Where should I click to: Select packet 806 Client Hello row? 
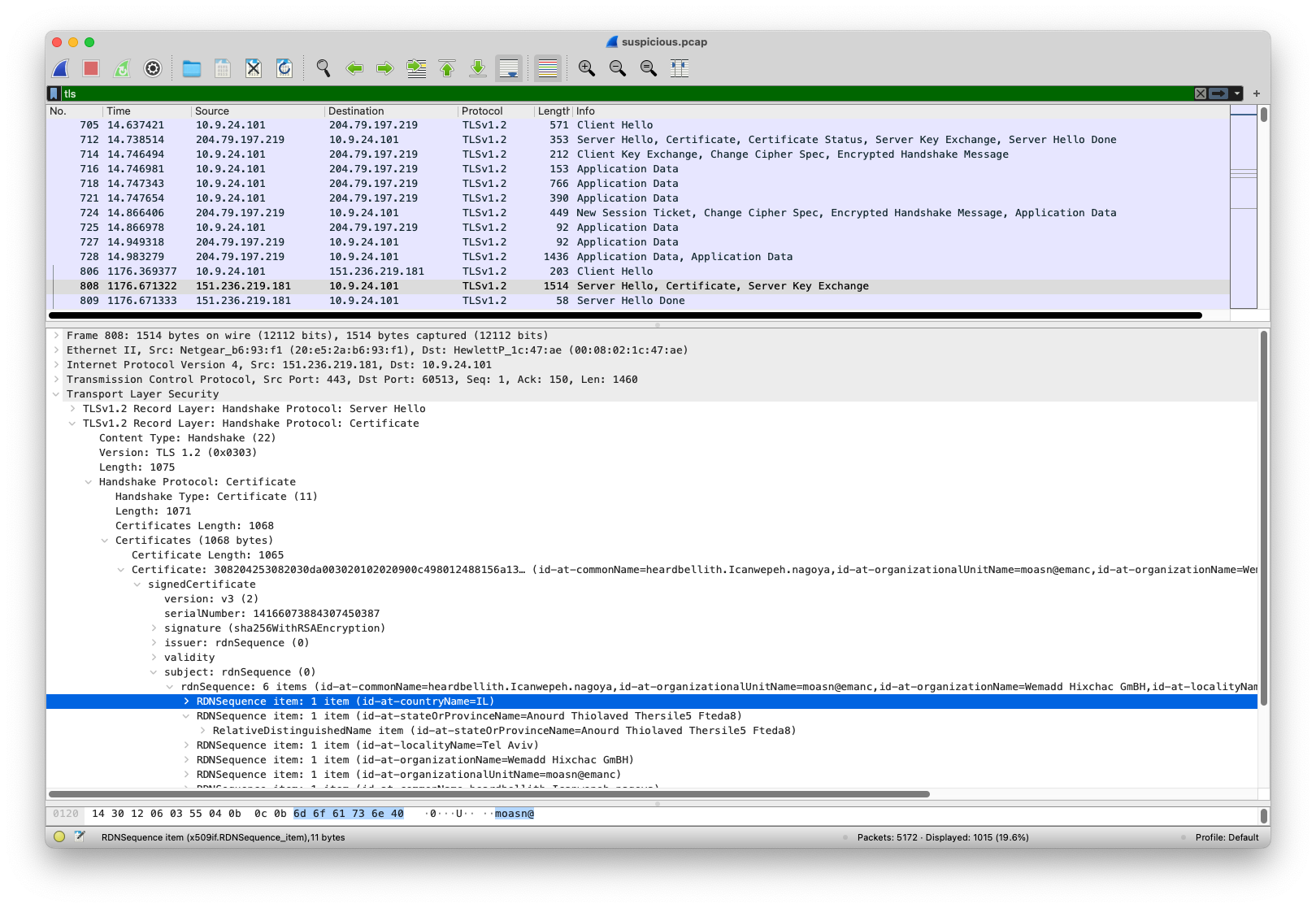(x=638, y=272)
